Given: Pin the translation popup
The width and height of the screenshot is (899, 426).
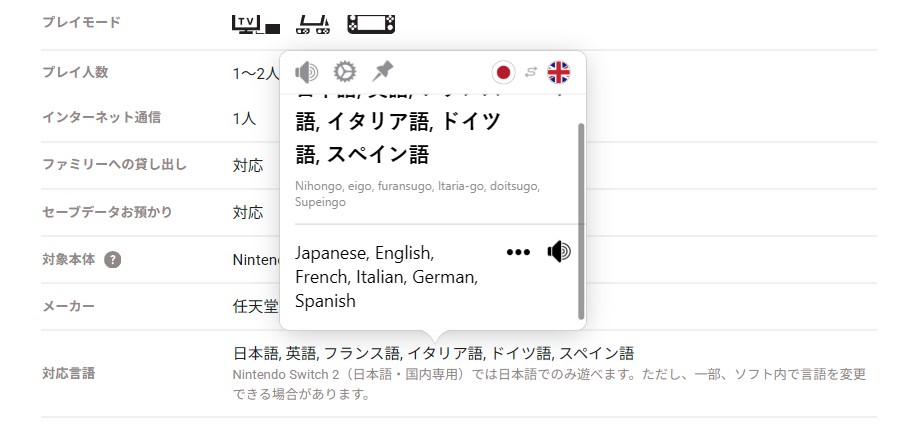Looking at the screenshot, I should point(382,72).
